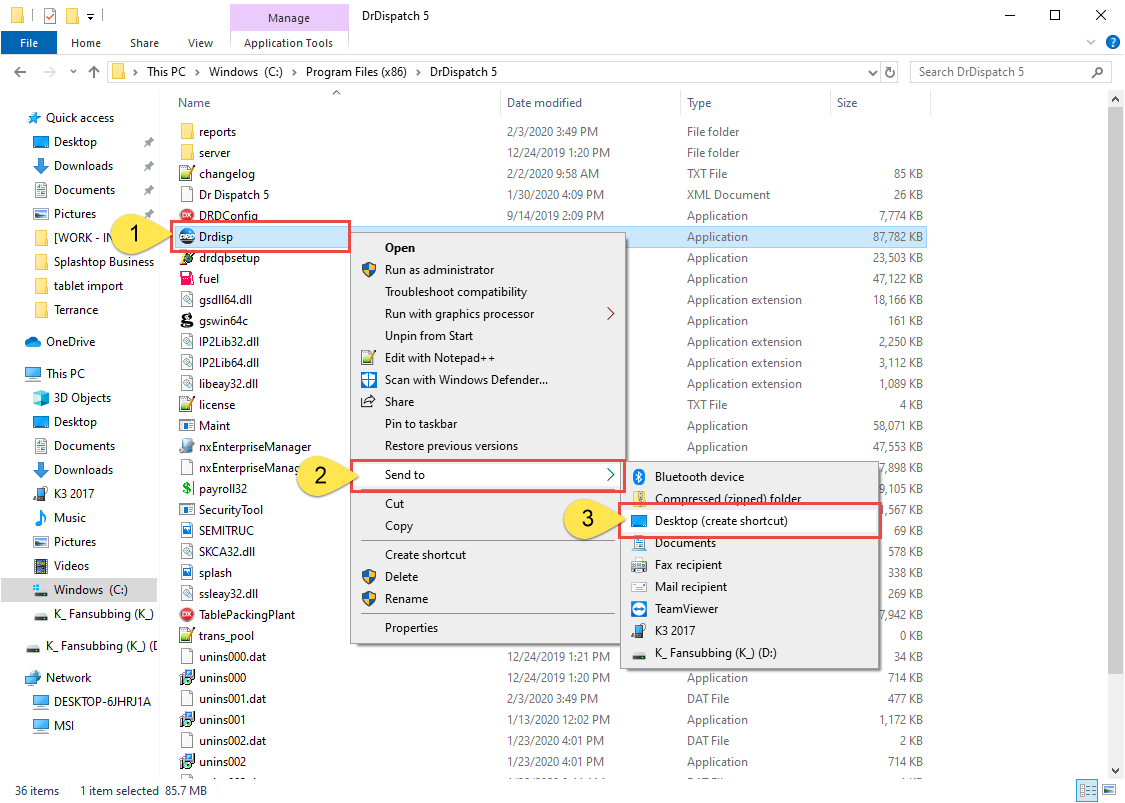Click the changelog text file icon
Image resolution: width=1125 pixels, height=803 pixels.
(x=187, y=174)
